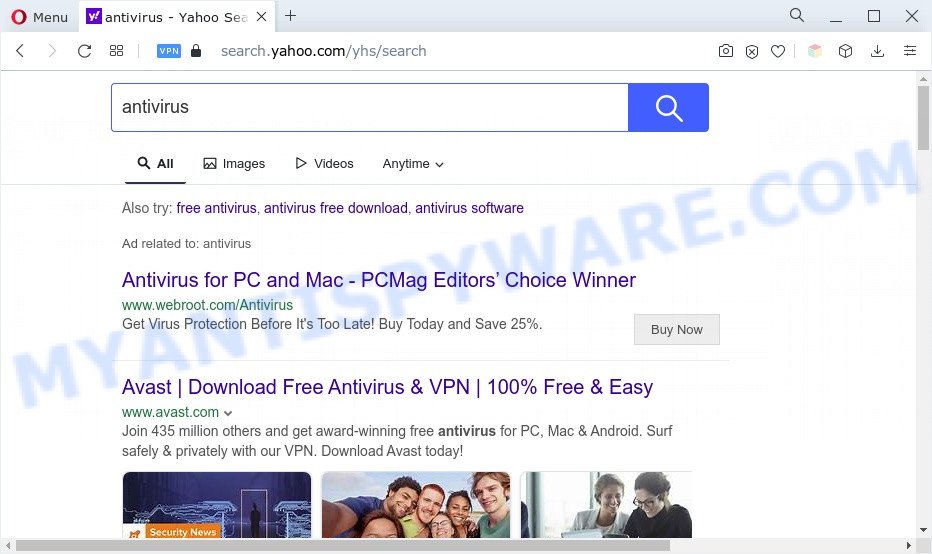Screen dimensions: 932x554
Task: Visit www.avast.com green URL
Action: [x=171, y=412]
